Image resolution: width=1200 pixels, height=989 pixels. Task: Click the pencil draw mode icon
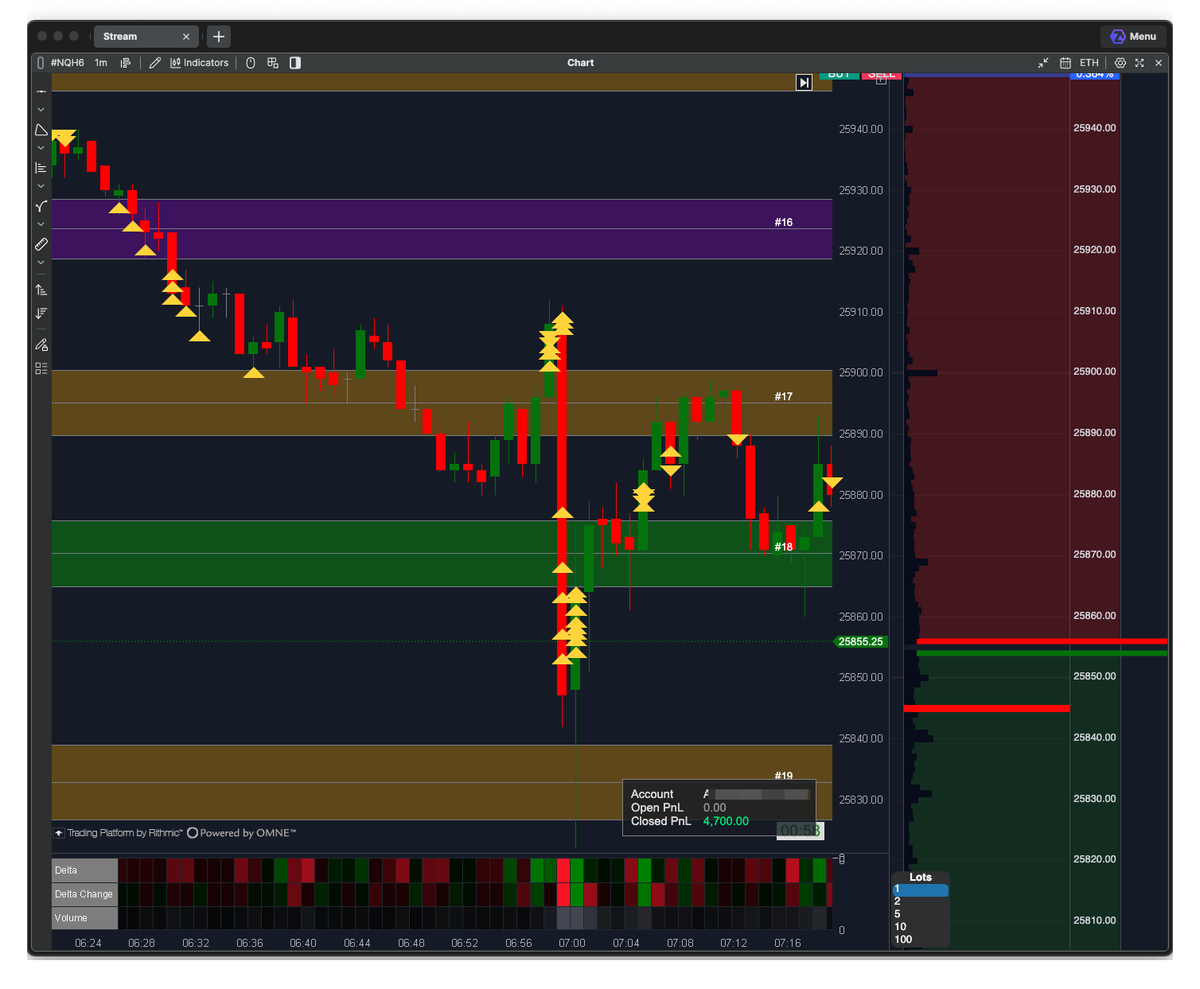tap(155, 63)
